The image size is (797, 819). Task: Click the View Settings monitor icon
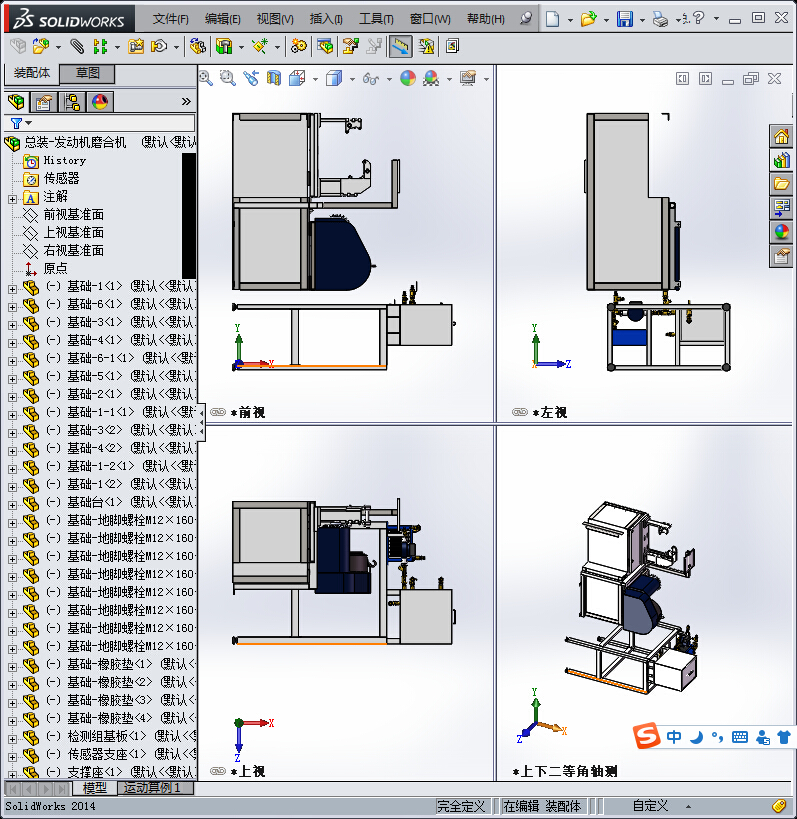[x=468, y=78]
